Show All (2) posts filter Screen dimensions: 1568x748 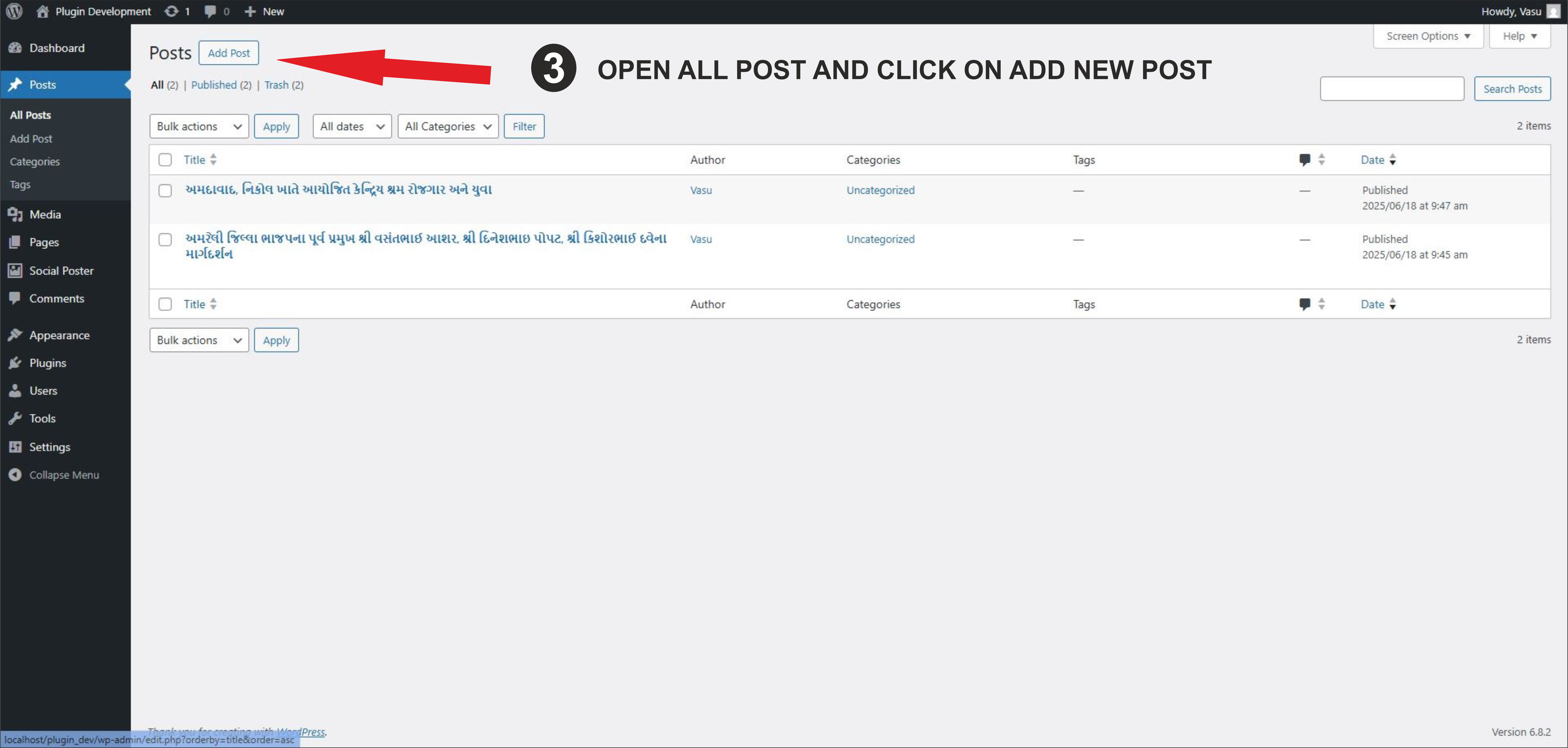[x=164, y=85]
